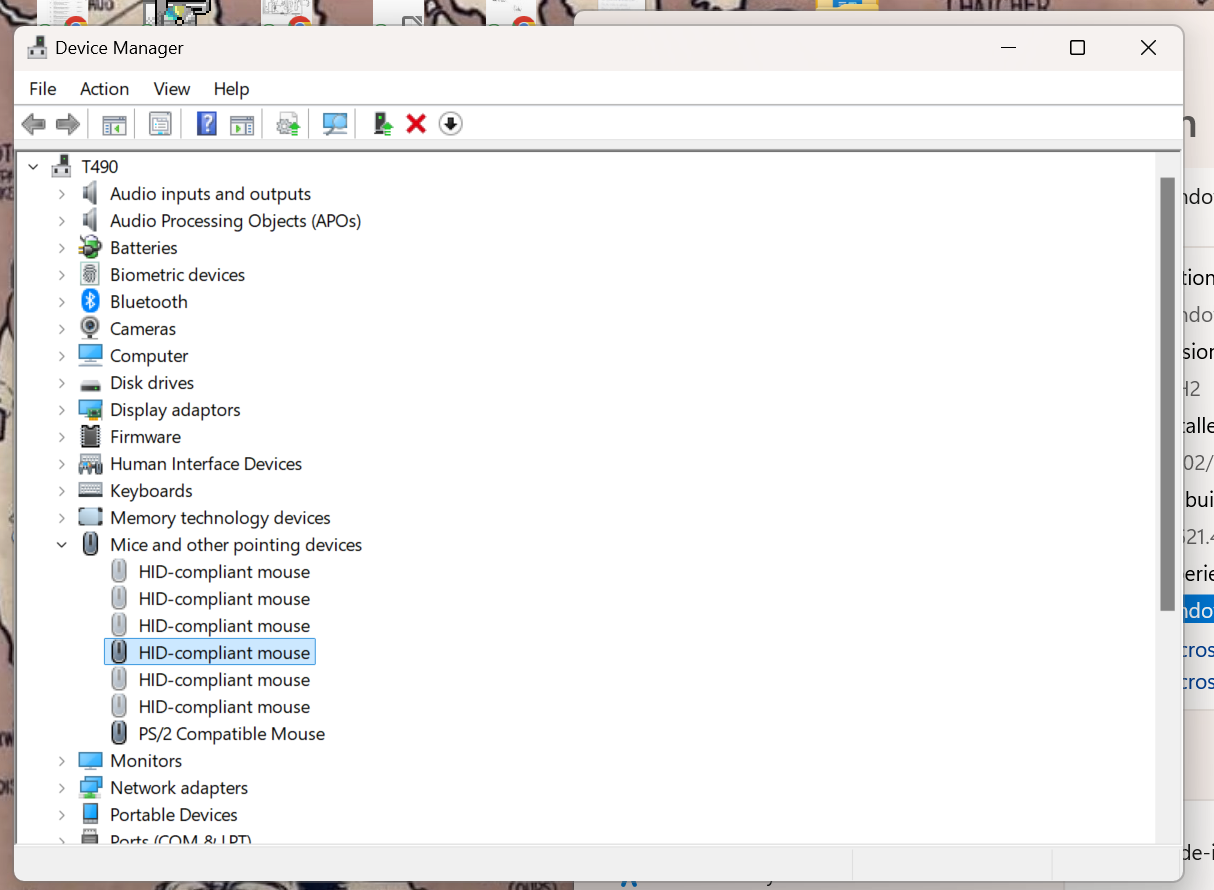Image resolution: width=1214 pixels, height=890 pixels.
Task: Select the Cameras label
Action: pos(143,328)
